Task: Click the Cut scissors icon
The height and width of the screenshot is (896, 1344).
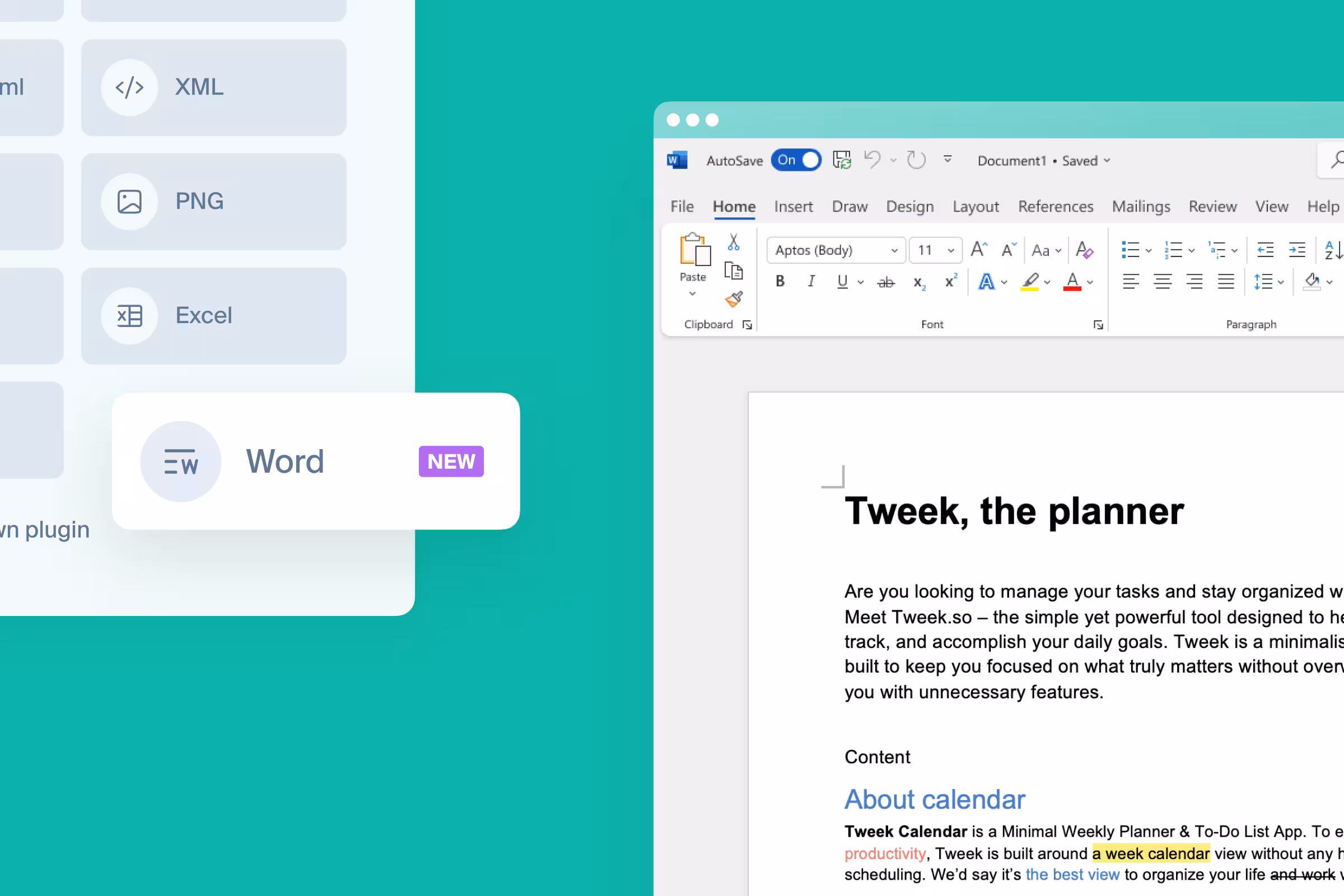Action: pos(734,242)
